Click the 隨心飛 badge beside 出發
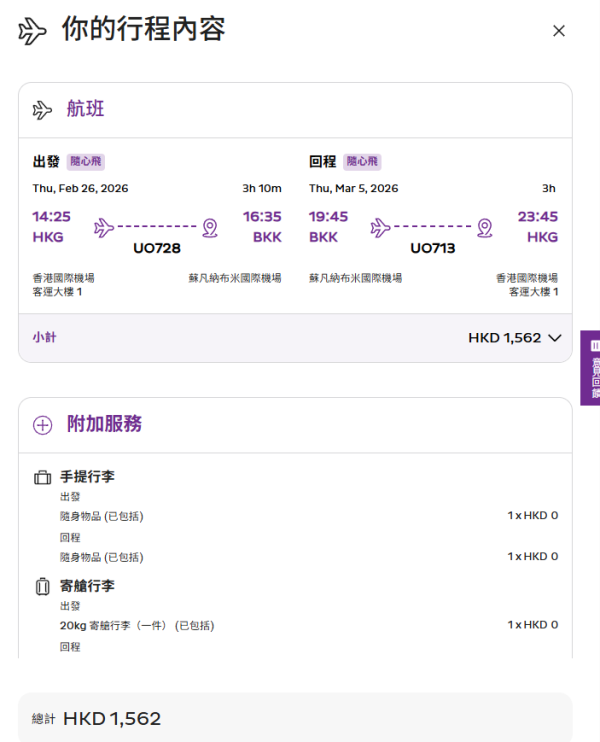 coord(86,161)
